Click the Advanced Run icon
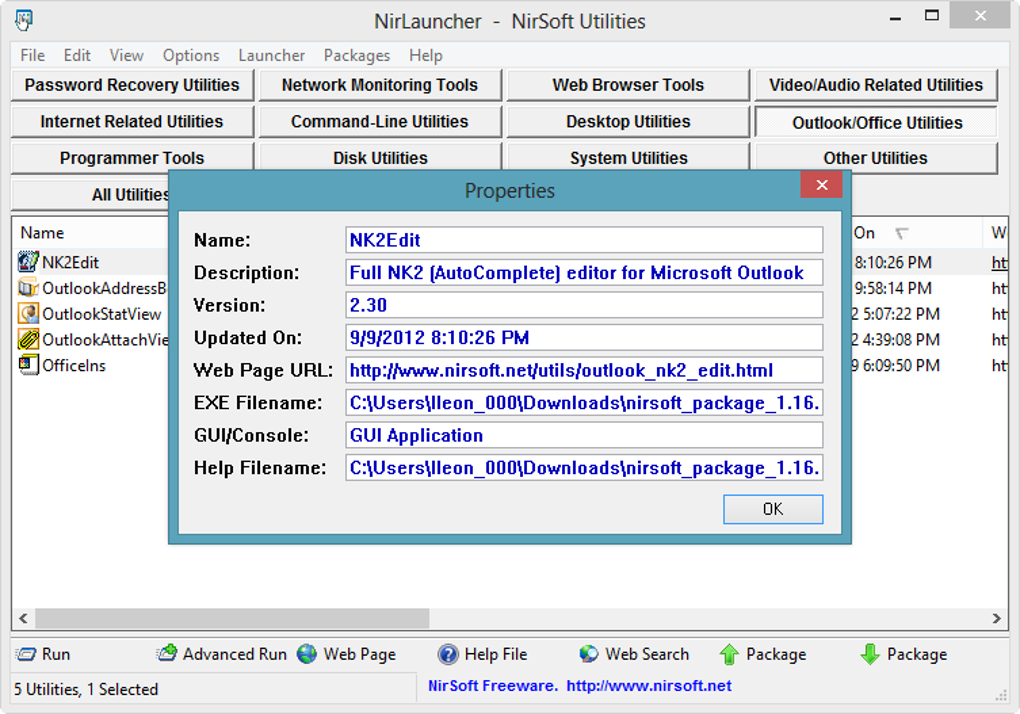This screenshot has width=1020, height=714. click(167, 654)
